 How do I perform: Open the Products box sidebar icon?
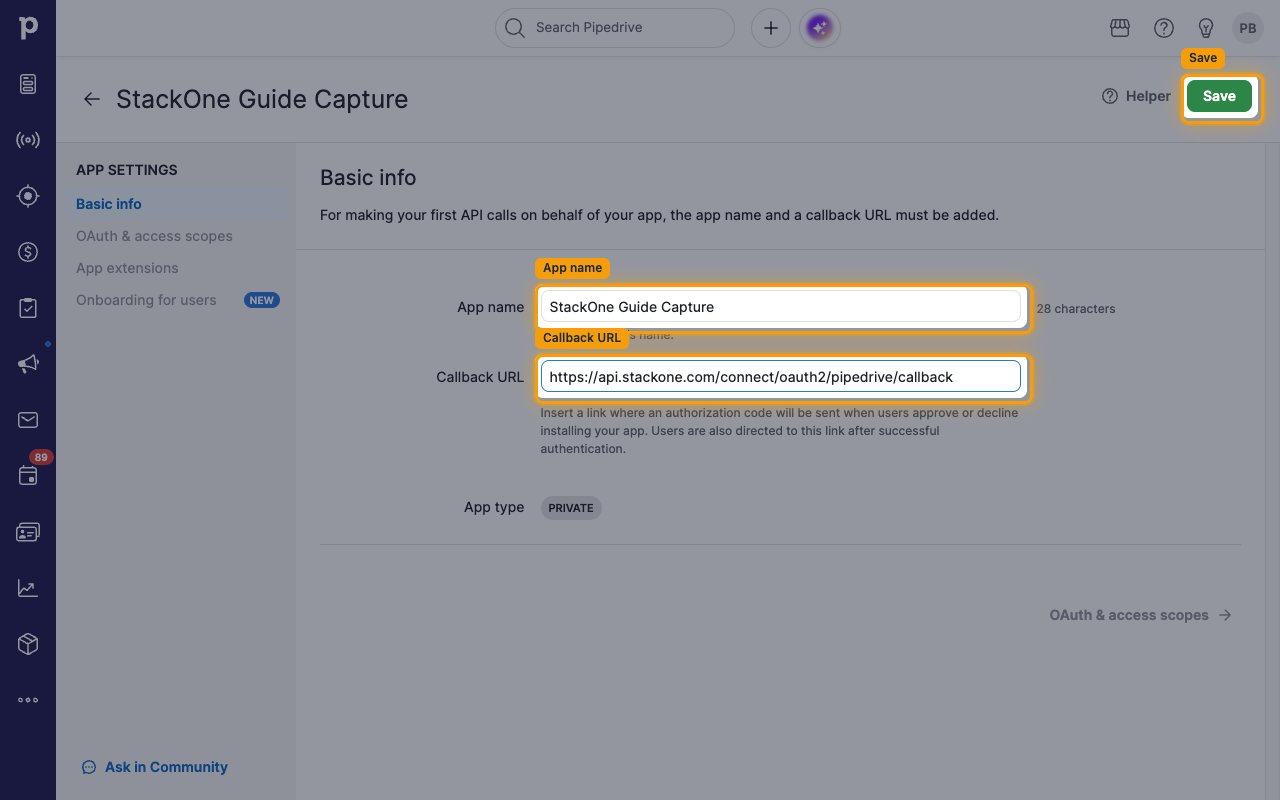tap(28, 644)
